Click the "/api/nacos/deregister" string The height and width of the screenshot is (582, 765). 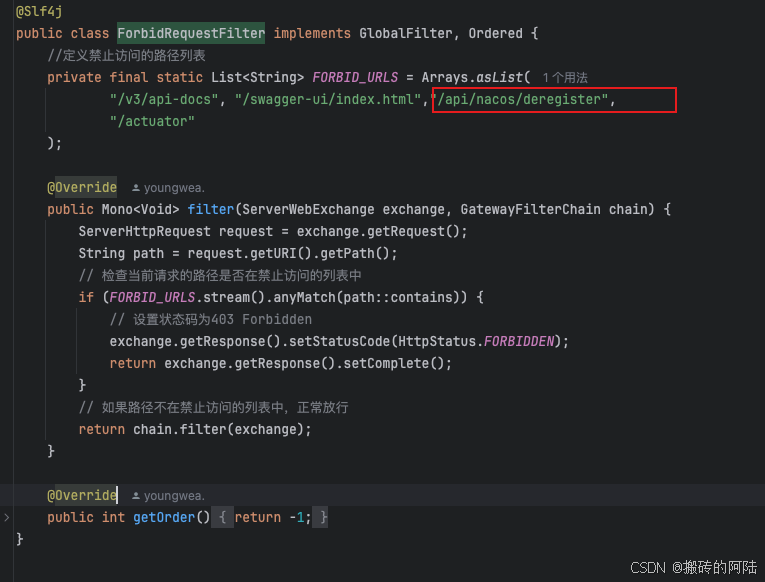522,100
